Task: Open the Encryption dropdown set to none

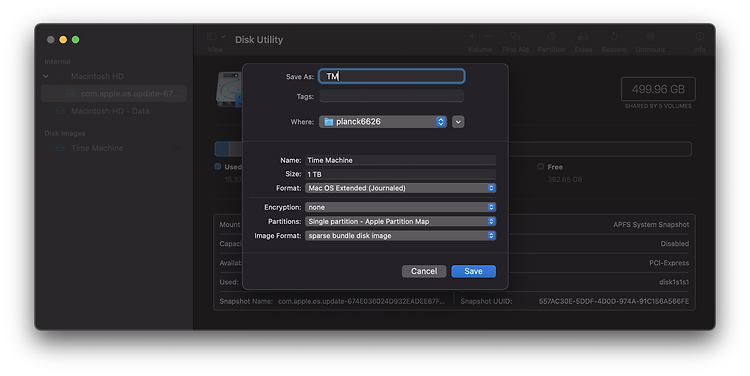Action: pos(400,207)
